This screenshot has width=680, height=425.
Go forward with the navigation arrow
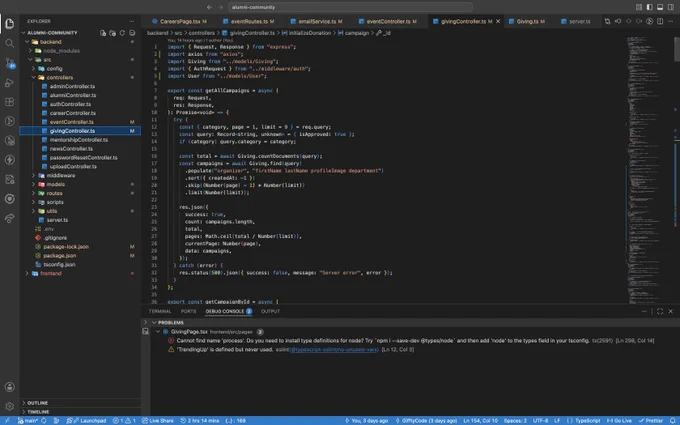220,7
